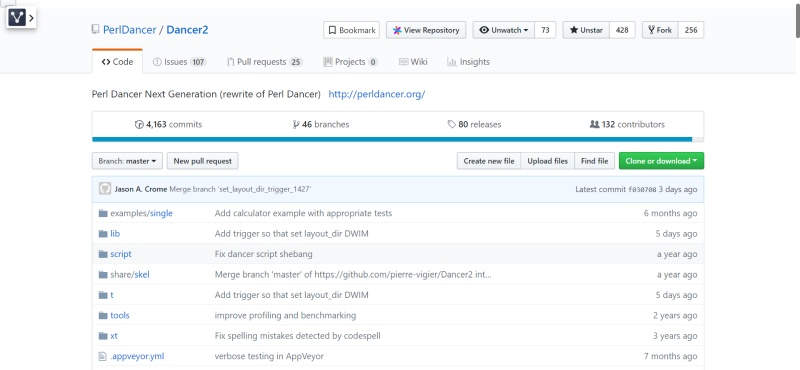Click the file icon for .appveyor.yml
This screenshot has width=800, height=370.
click(103, 356)
